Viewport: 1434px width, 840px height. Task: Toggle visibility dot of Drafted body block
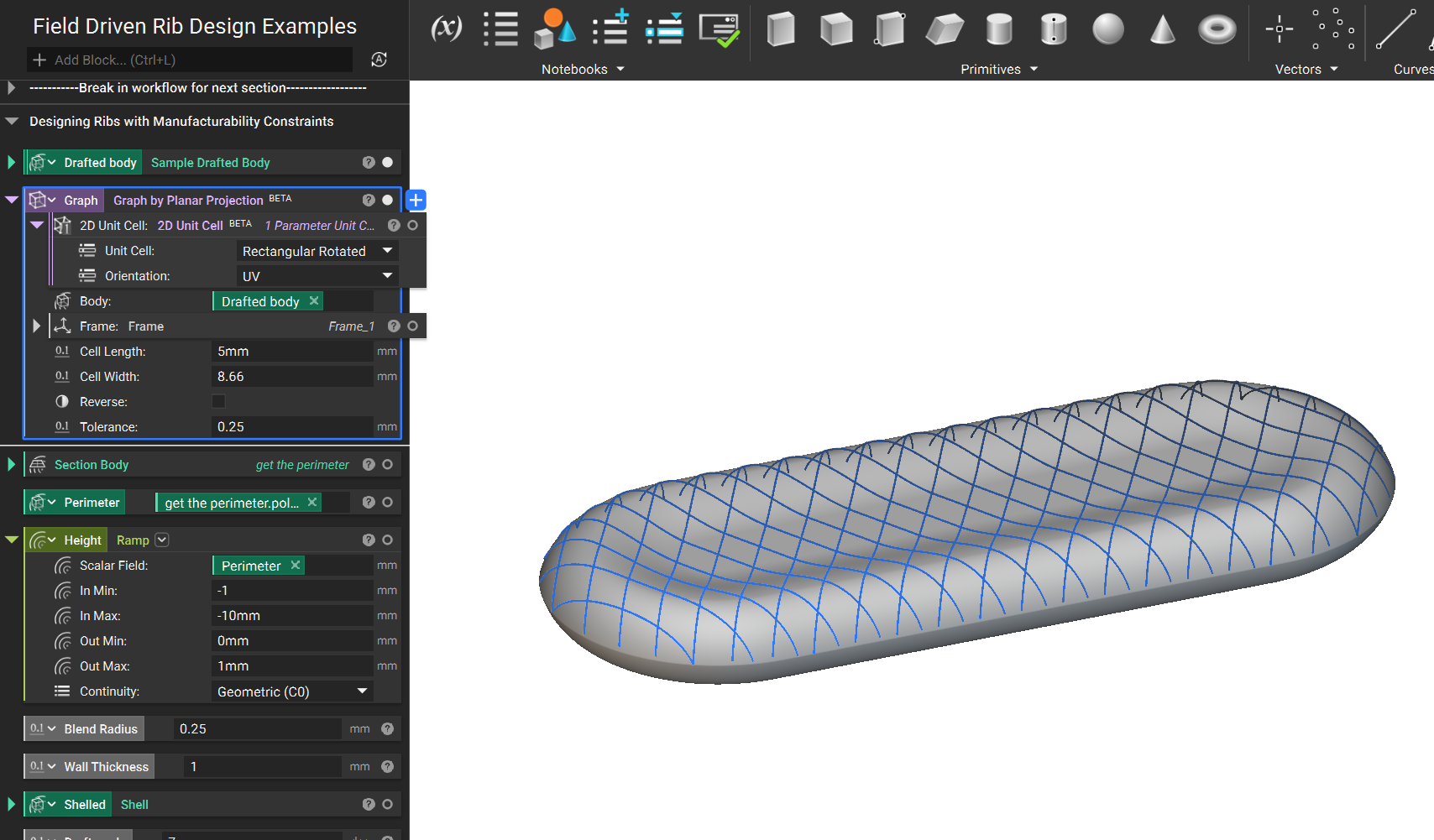(387, 163)
